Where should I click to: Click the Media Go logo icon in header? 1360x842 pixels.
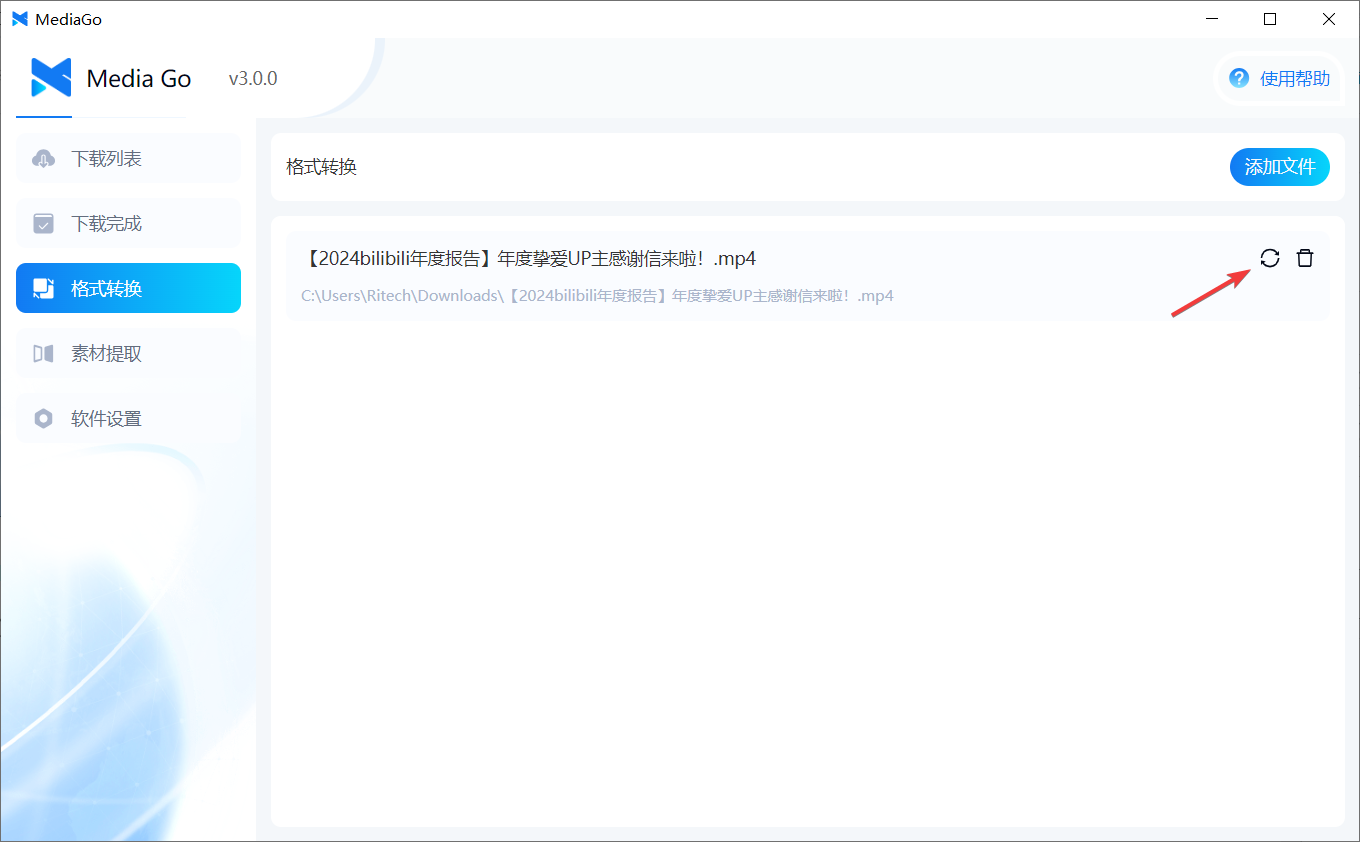[51, 78]
